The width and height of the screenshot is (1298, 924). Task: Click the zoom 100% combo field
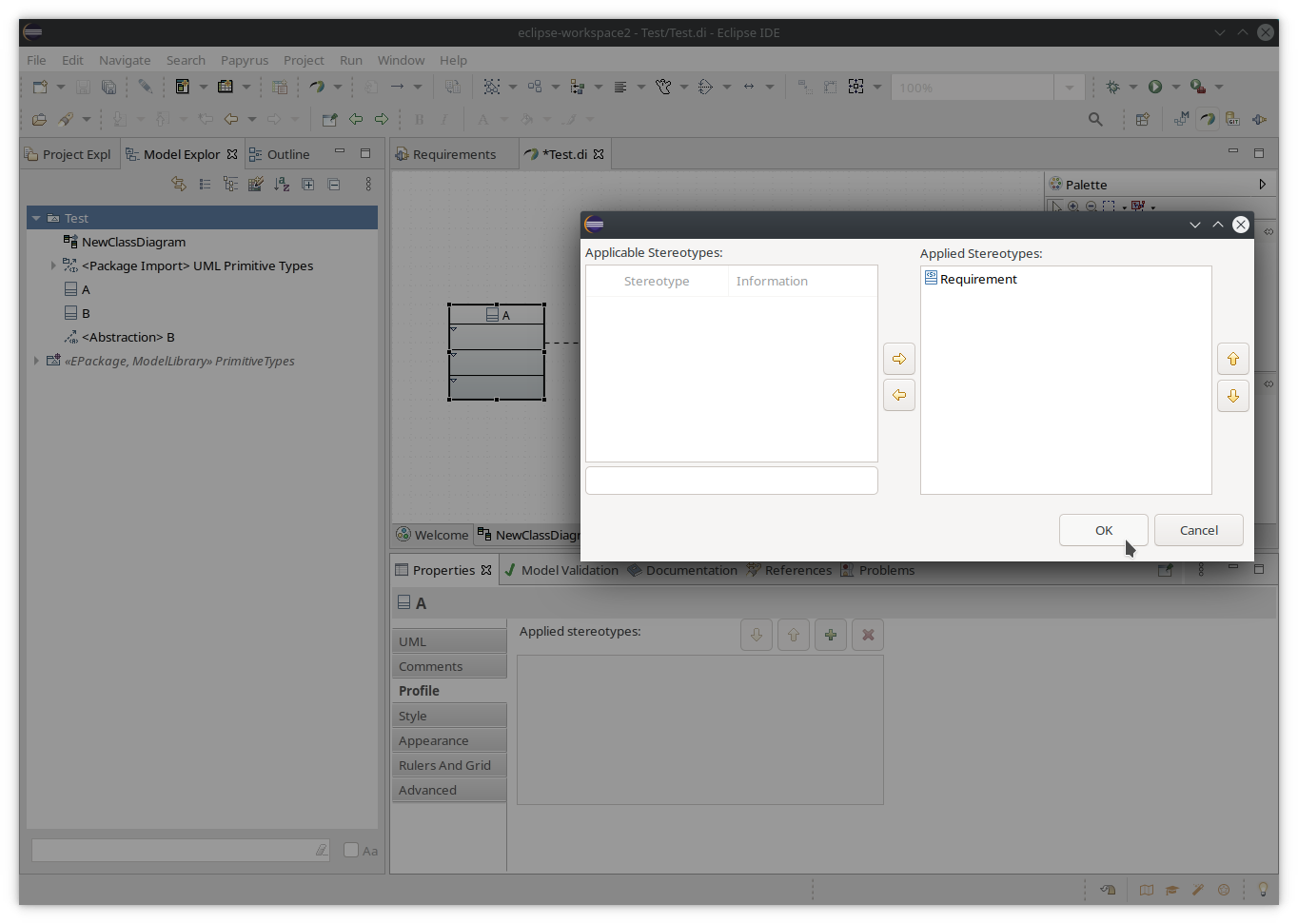(x=973, y=88)
